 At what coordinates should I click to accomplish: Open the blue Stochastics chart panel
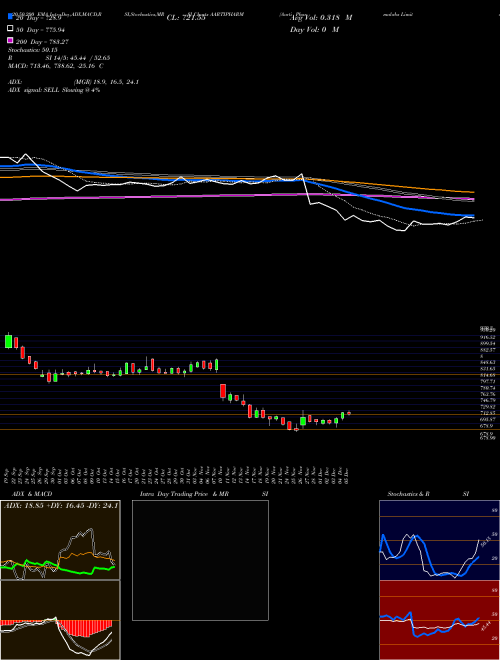tap(439, 540)
